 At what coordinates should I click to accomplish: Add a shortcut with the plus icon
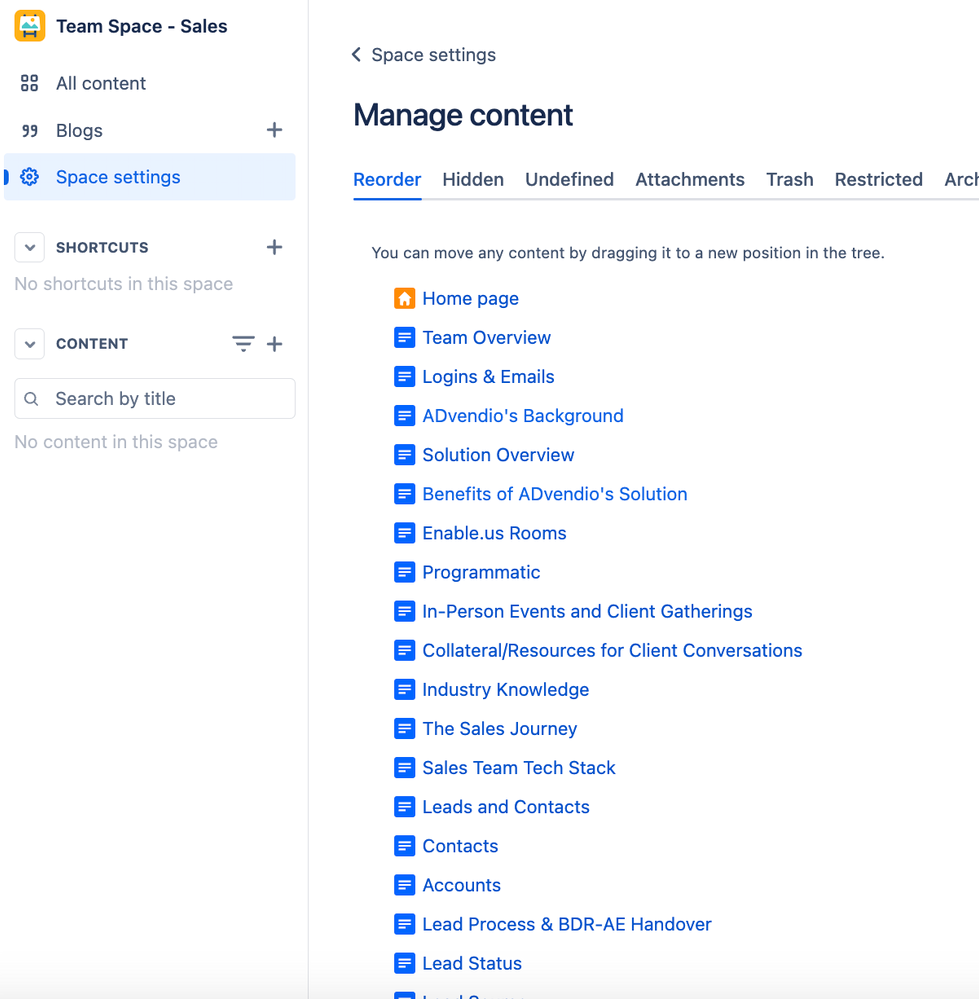[x=274, y=247]
